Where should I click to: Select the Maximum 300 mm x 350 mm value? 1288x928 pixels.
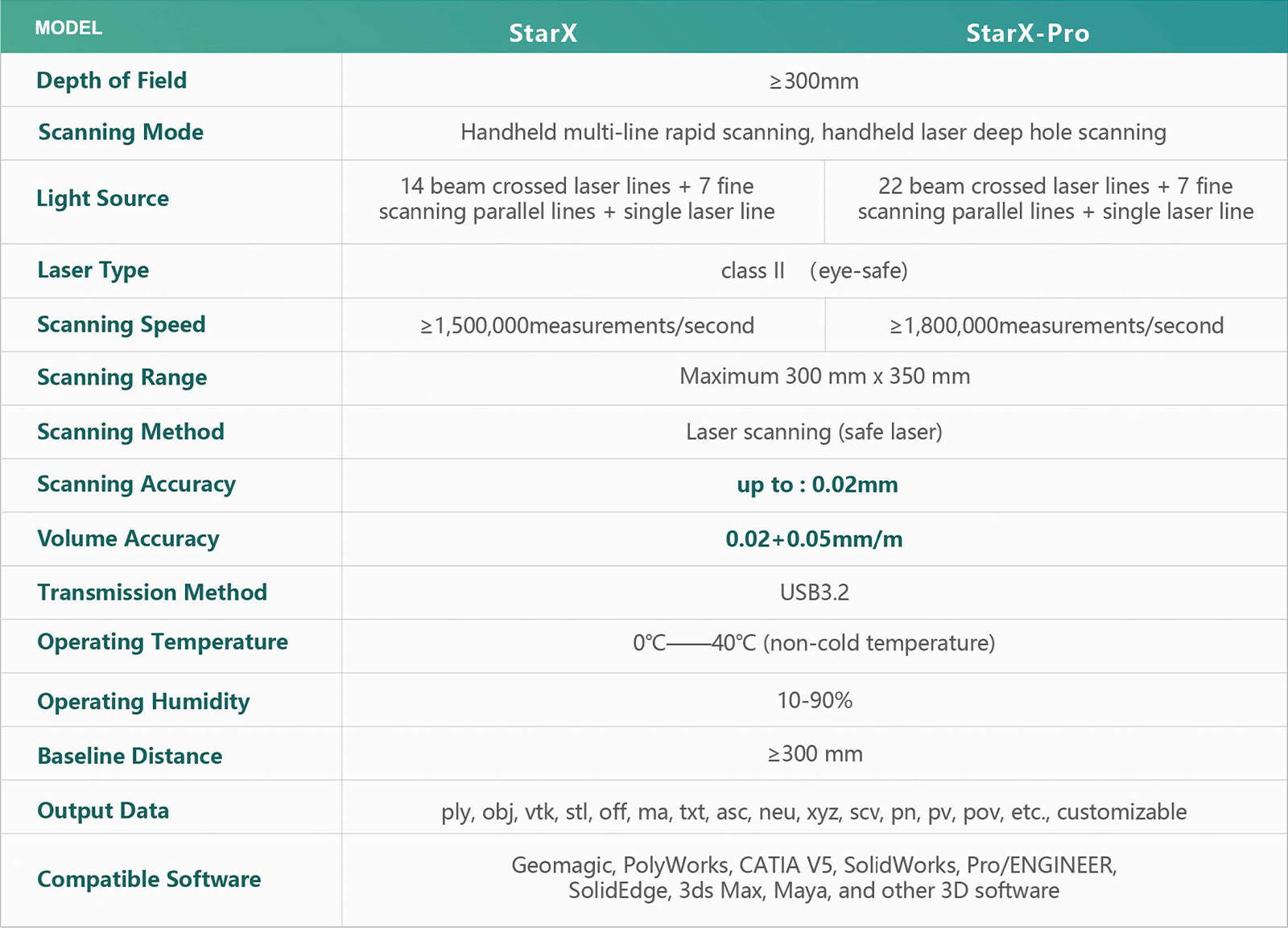pos(824,377)
